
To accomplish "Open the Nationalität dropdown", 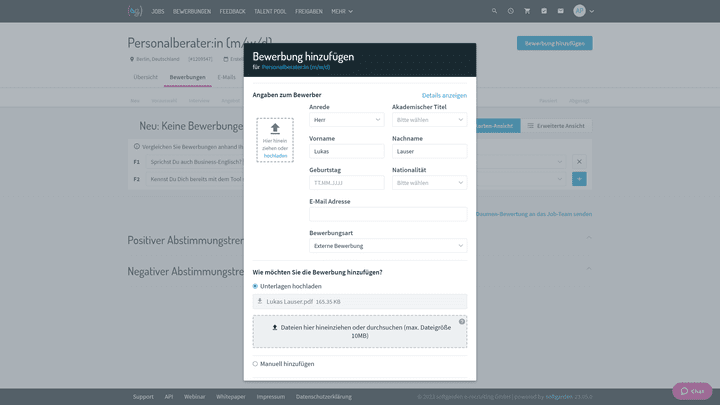I will [x=429, y=183].
